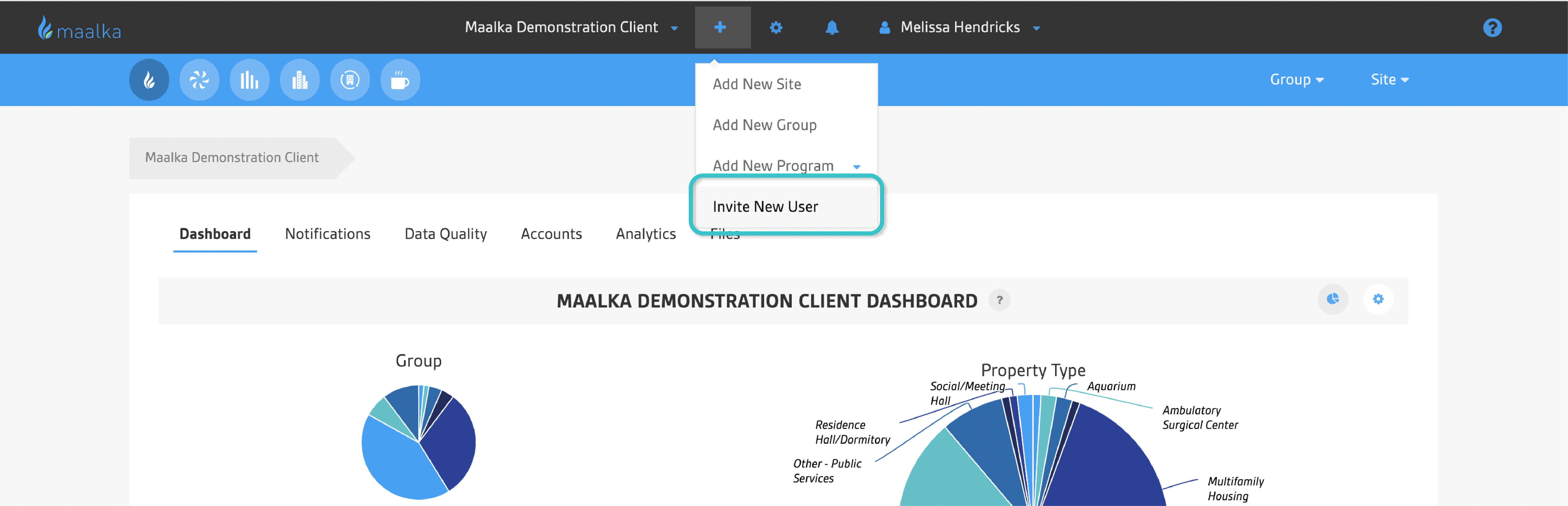Select the coffee cup icon
This screenshot has height=506, width=1568.
click(400, 80)
